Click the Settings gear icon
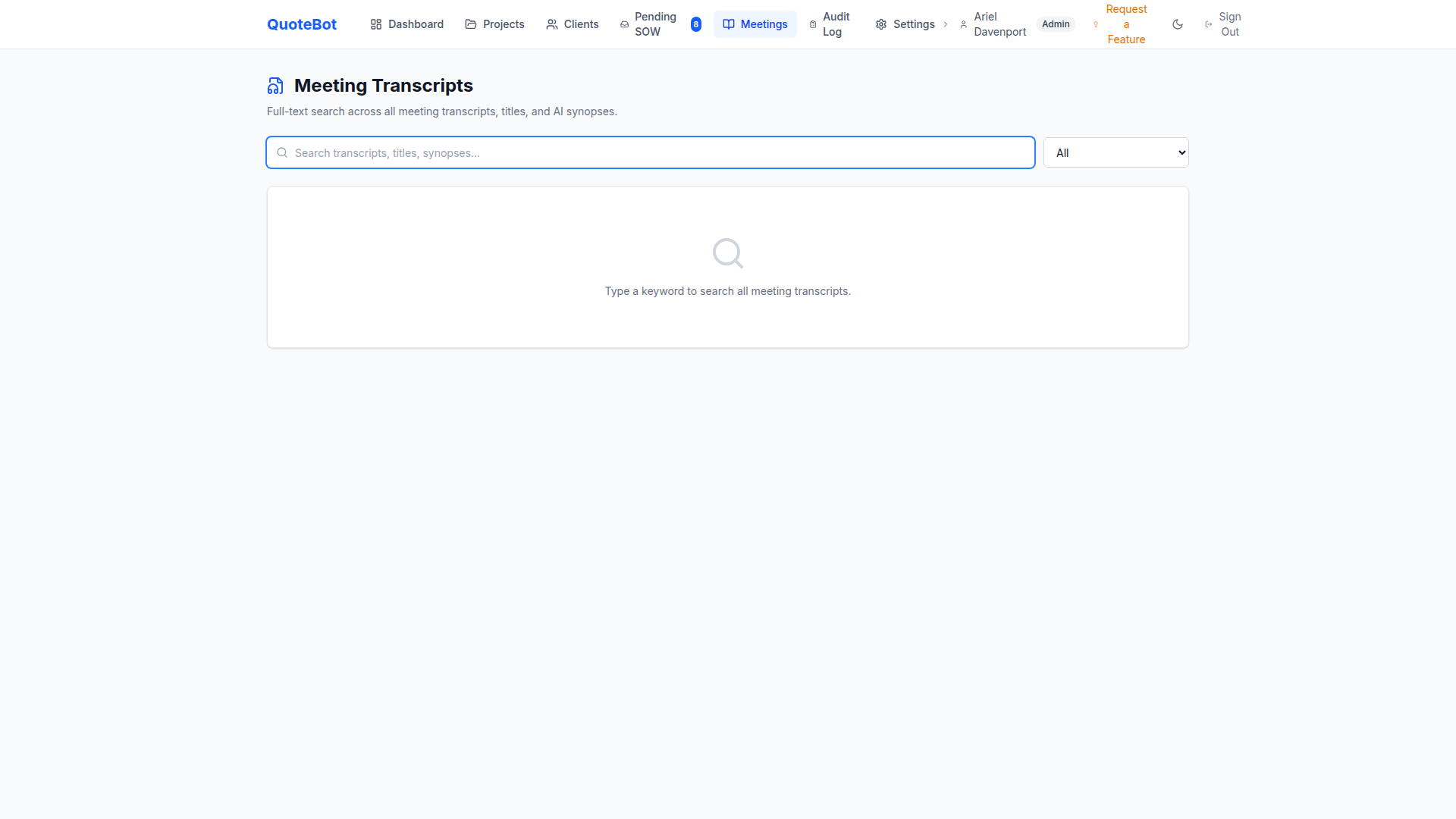Image resolution: width=1456 pixels, height=819 pixels. click(880, 24)
